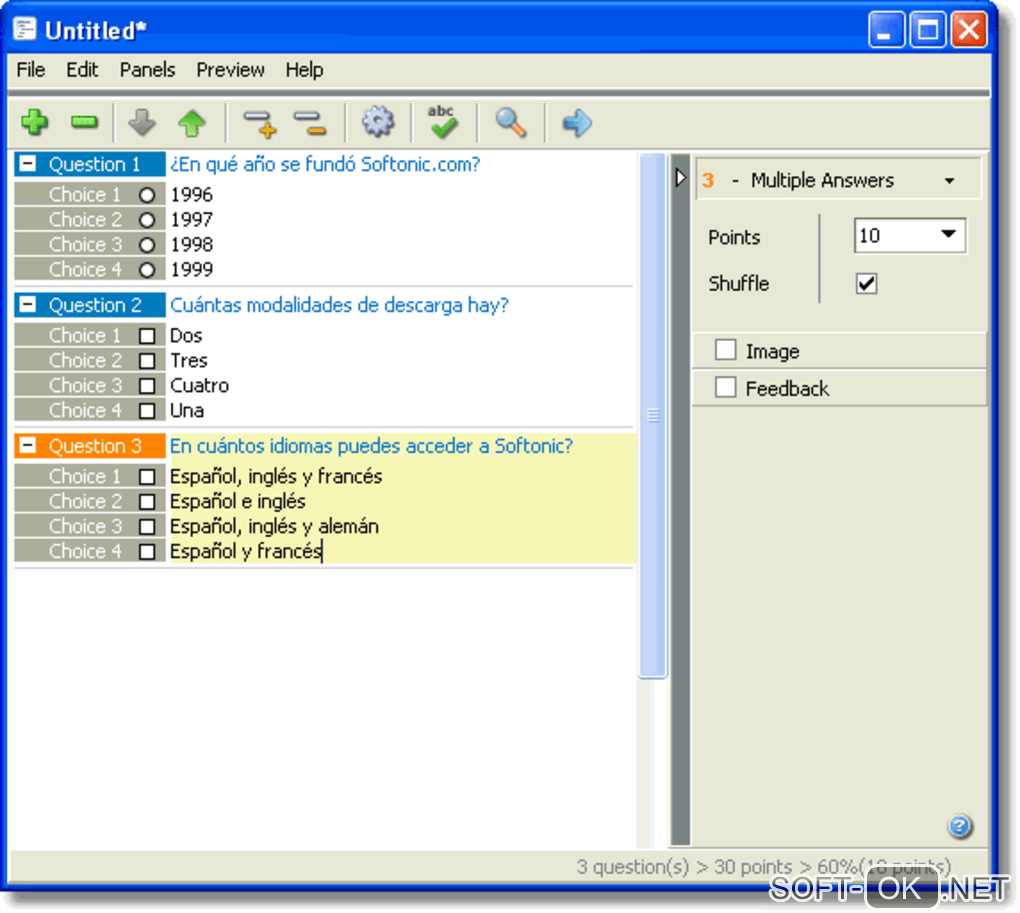The width and height of the screenshot is (1020, 913).
Task: Select the Question 1 header label
Action: 94,164
